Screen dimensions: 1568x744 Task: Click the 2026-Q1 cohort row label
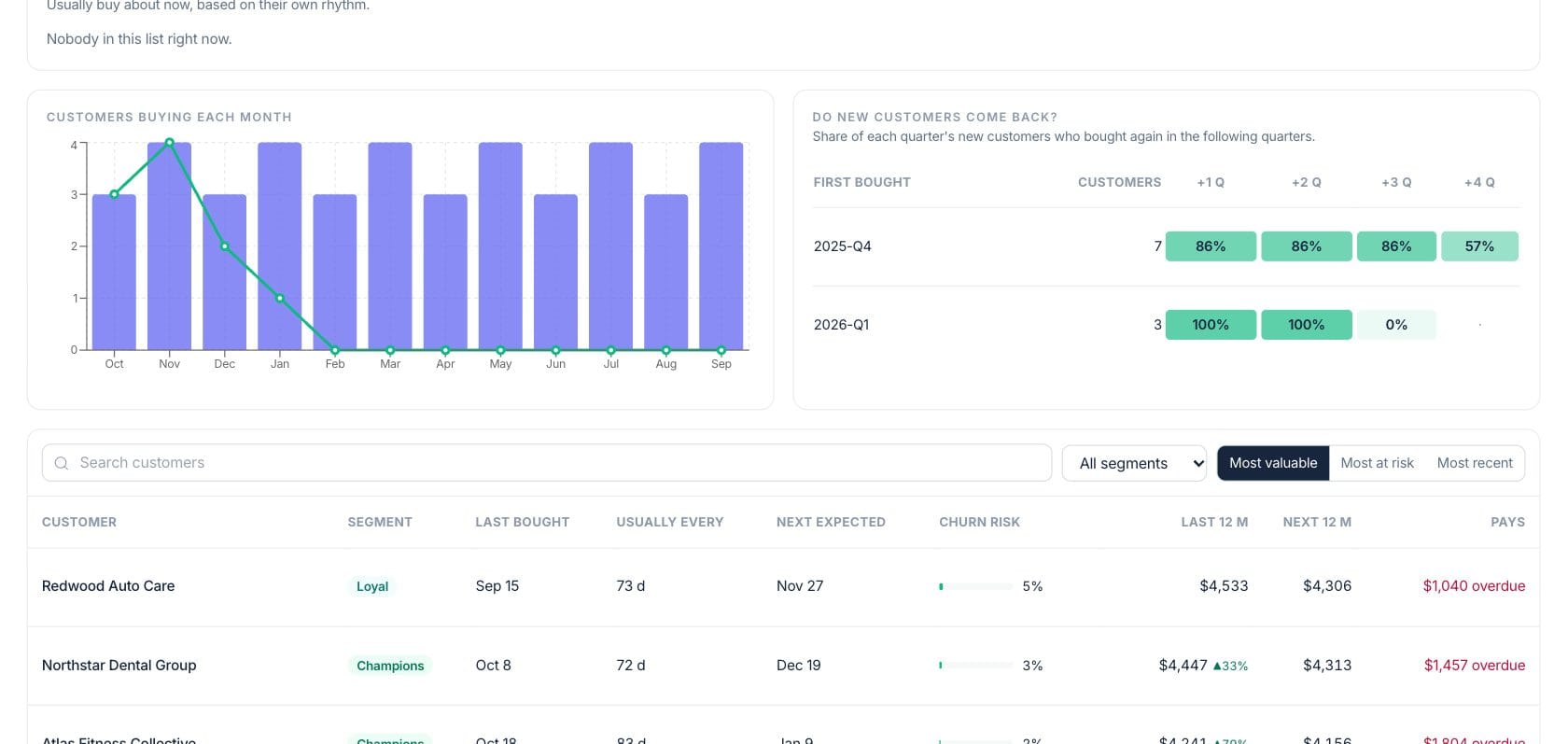842,325
